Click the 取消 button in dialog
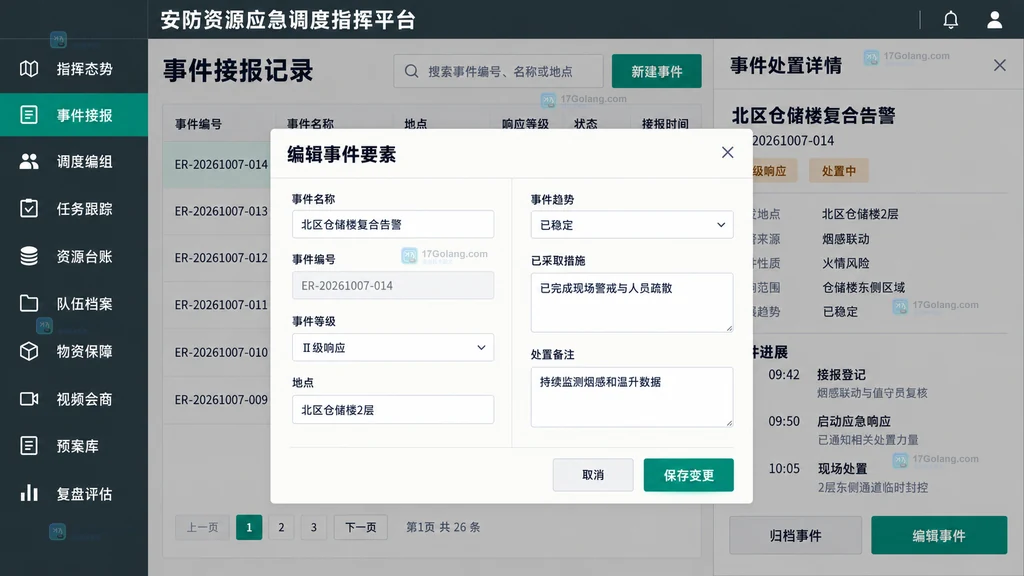 593,475
